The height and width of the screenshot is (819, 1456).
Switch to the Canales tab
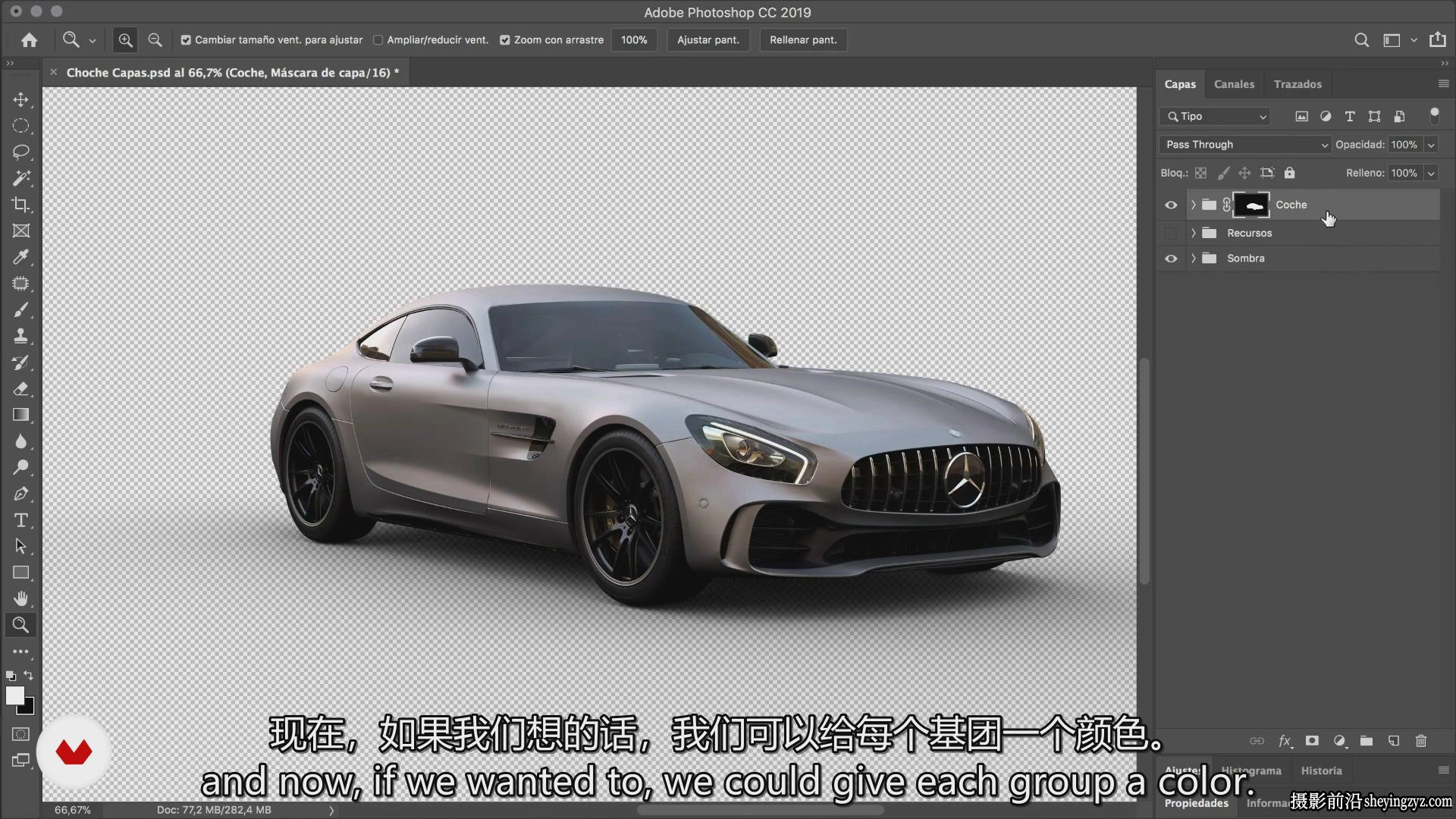(x=1234, y=84)
